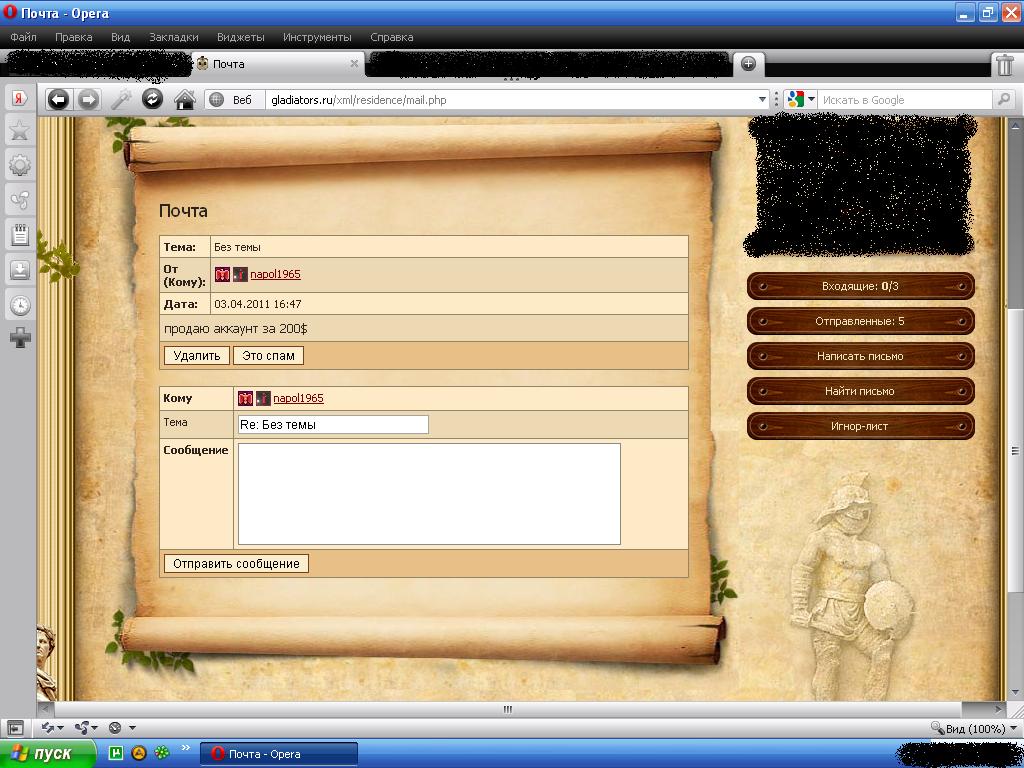
Task: Click in the Сообщение text area
Action: (x=429, y=494)
